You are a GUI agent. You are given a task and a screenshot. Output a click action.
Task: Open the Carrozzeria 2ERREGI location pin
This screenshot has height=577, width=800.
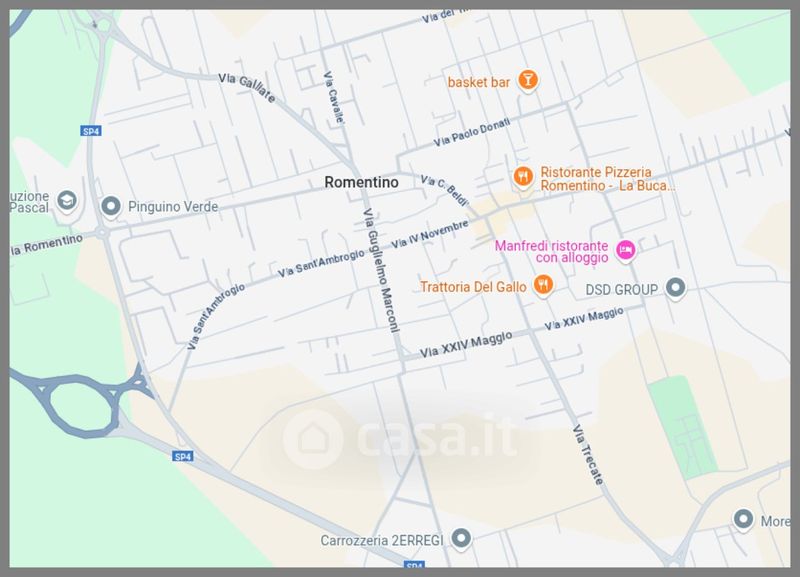462,539
